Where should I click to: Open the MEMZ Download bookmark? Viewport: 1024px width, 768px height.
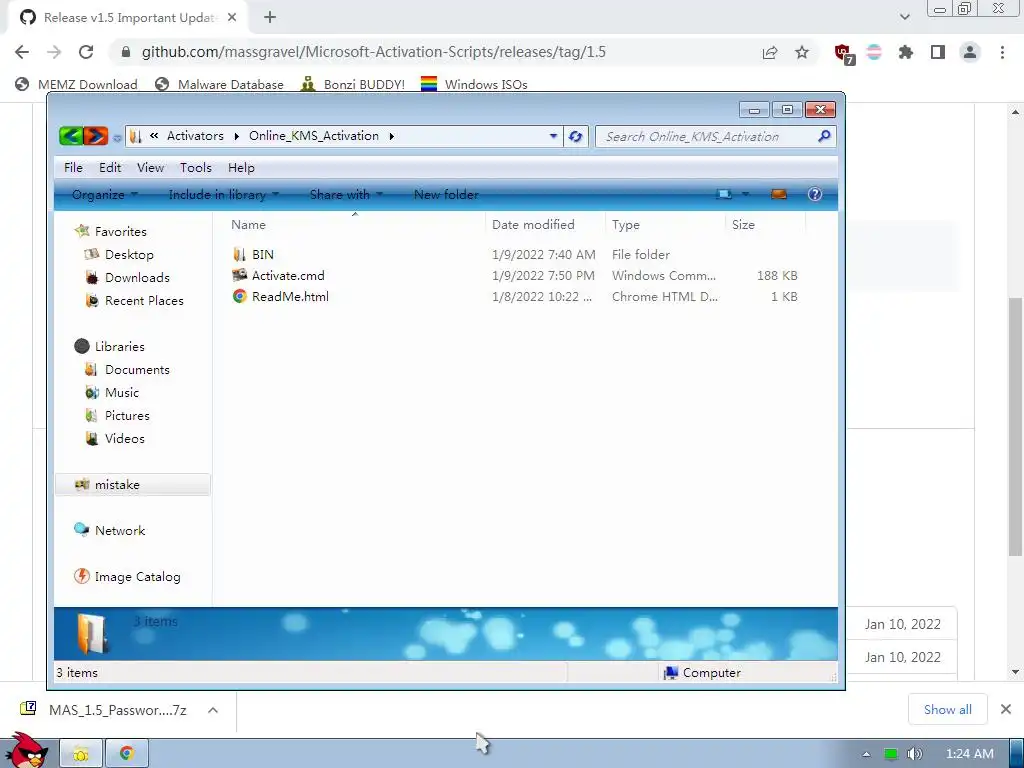coord(76,84)
